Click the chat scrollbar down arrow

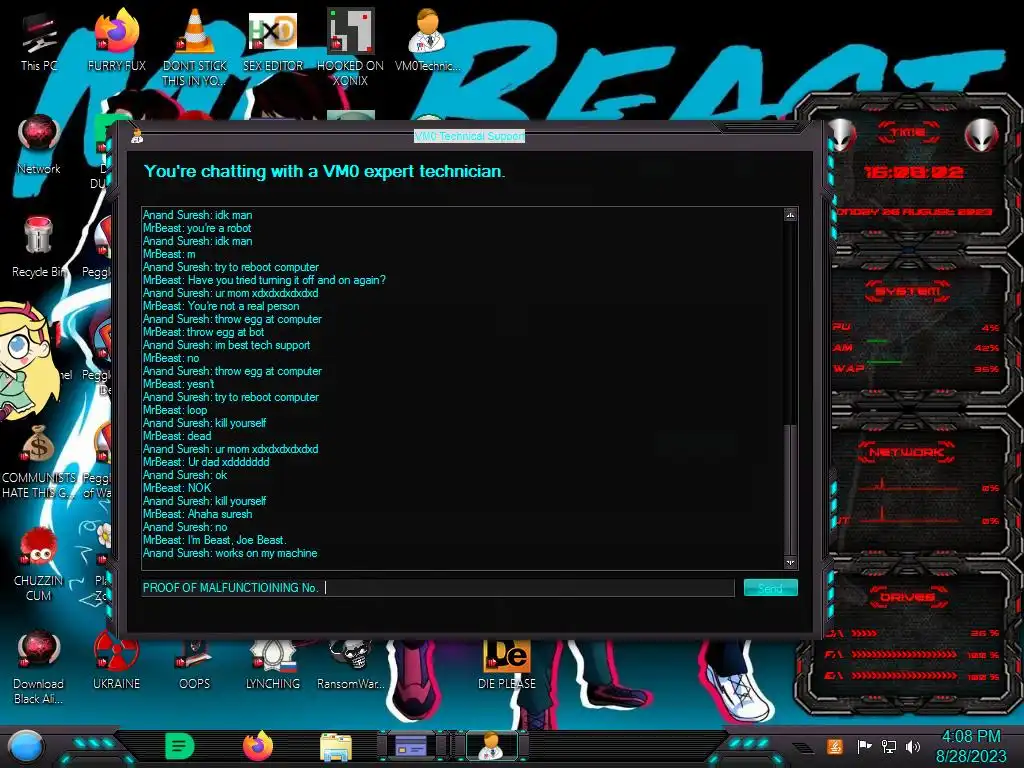click(x=790, y=562)
